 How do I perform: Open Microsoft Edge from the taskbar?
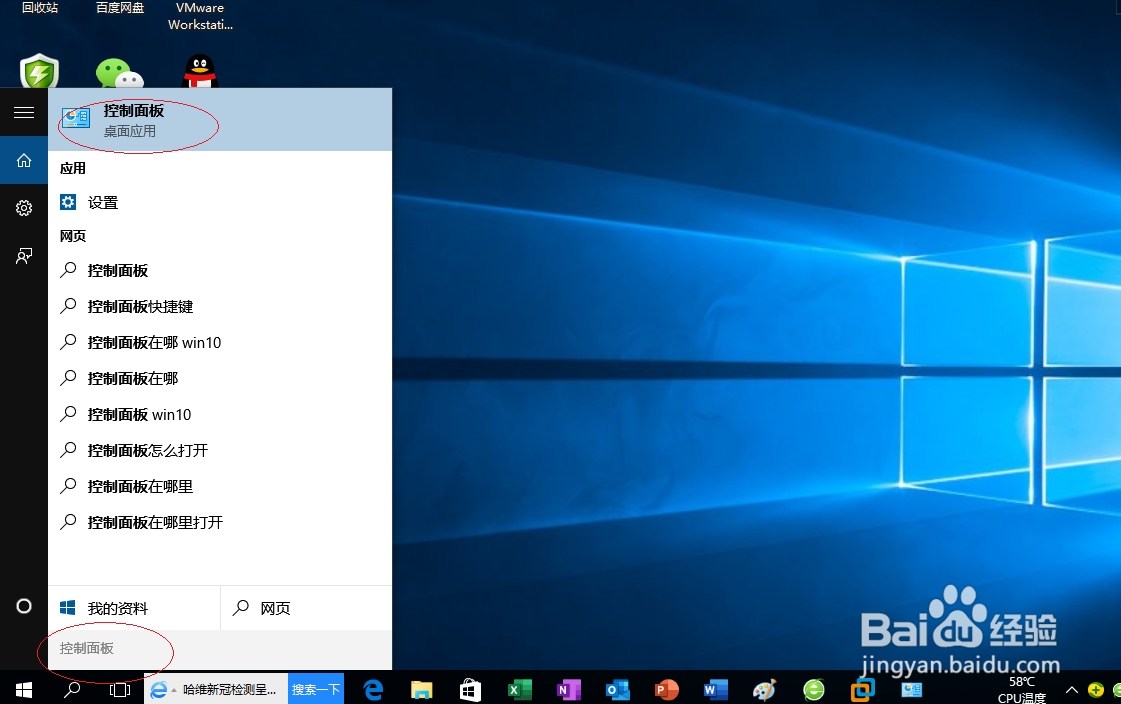pyautogui.click(x=372, y=690)
